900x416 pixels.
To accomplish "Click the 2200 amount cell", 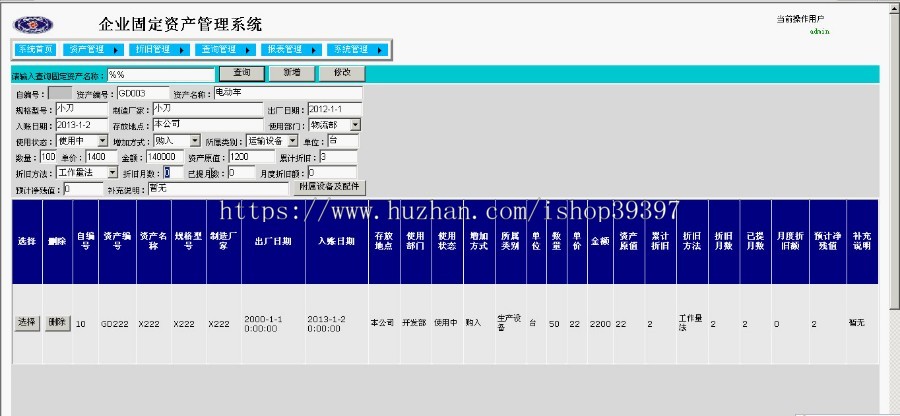I will pos(600,324).
